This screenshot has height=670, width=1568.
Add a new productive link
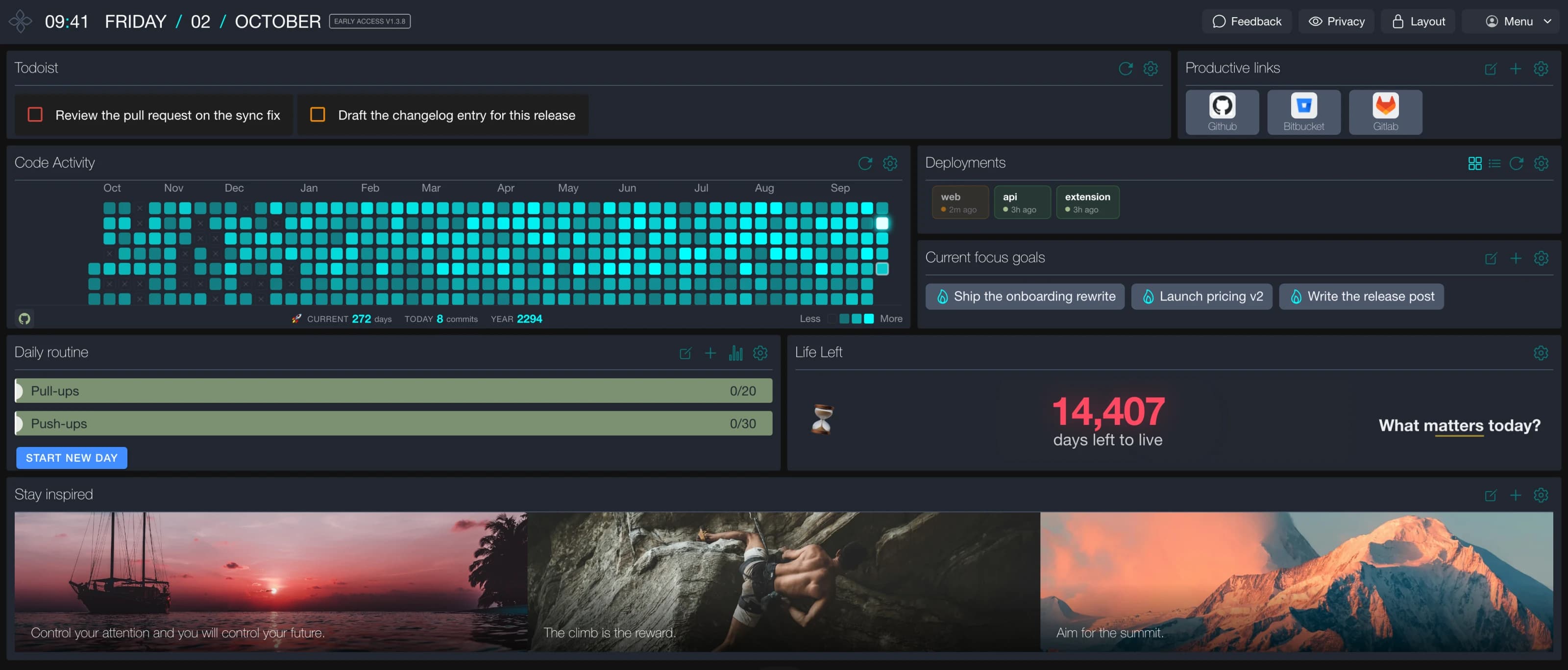coord(1516,69)
